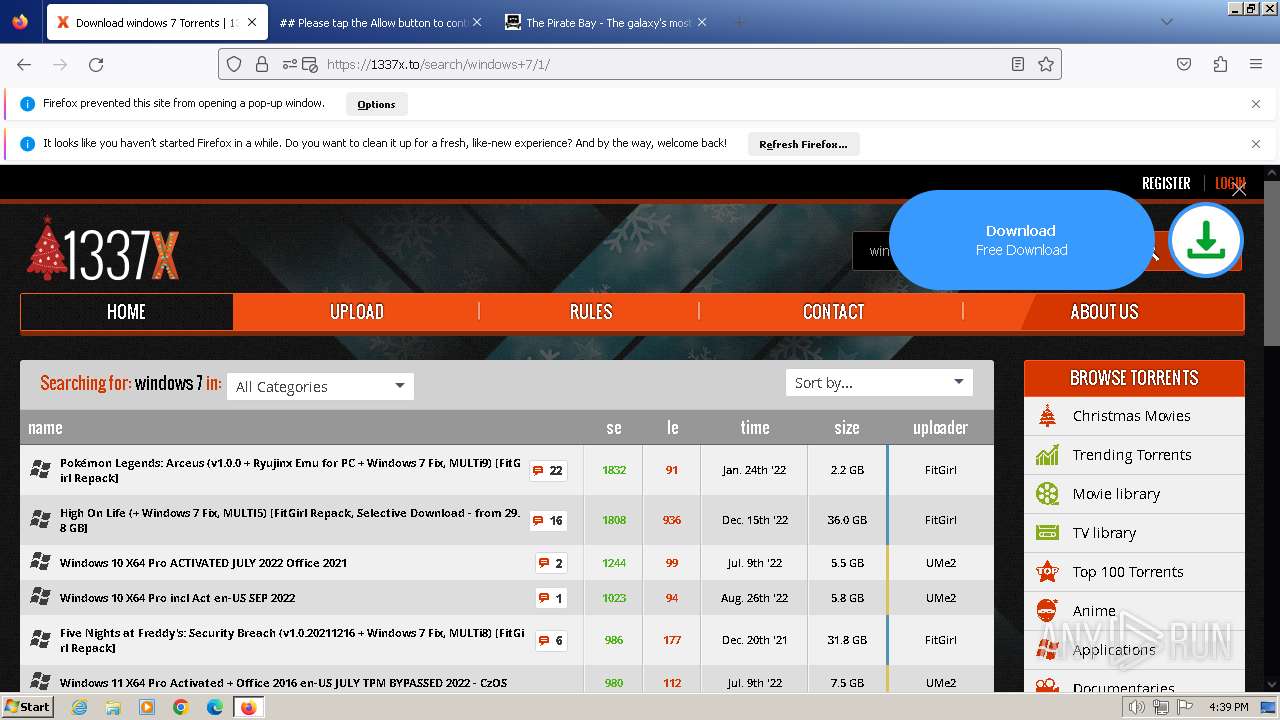Dismiss the Refresh Firefox notification bar

(1256, 144)
